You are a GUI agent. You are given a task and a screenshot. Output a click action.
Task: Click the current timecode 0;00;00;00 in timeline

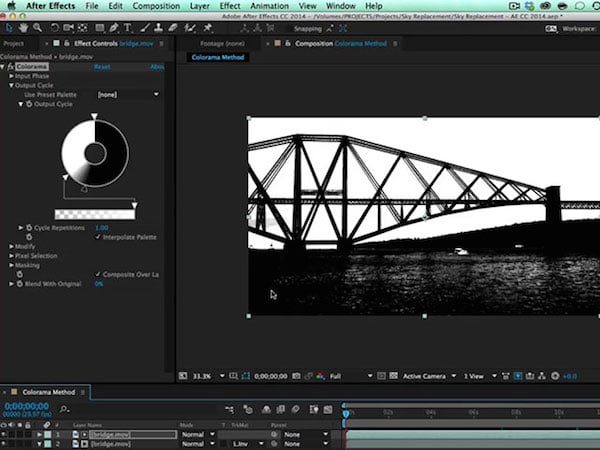click(27, 406)
